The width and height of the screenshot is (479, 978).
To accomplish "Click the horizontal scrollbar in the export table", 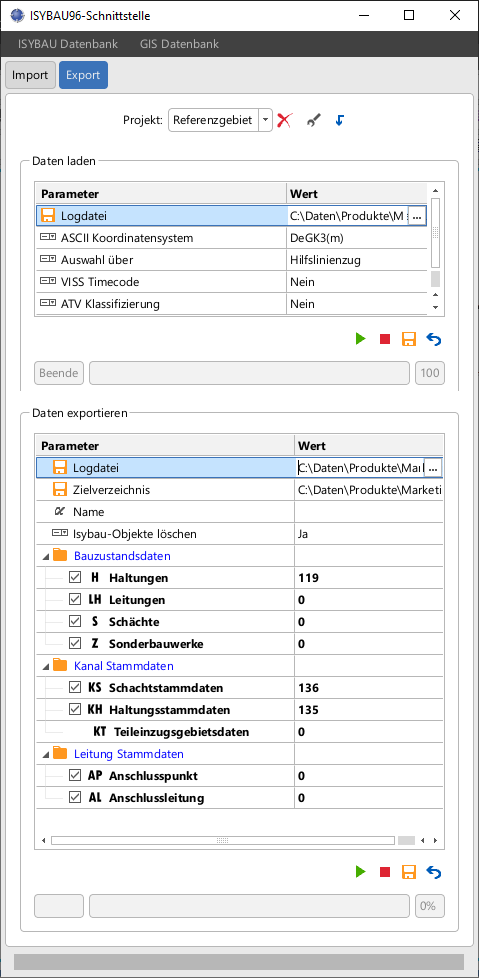I will 223,840.
